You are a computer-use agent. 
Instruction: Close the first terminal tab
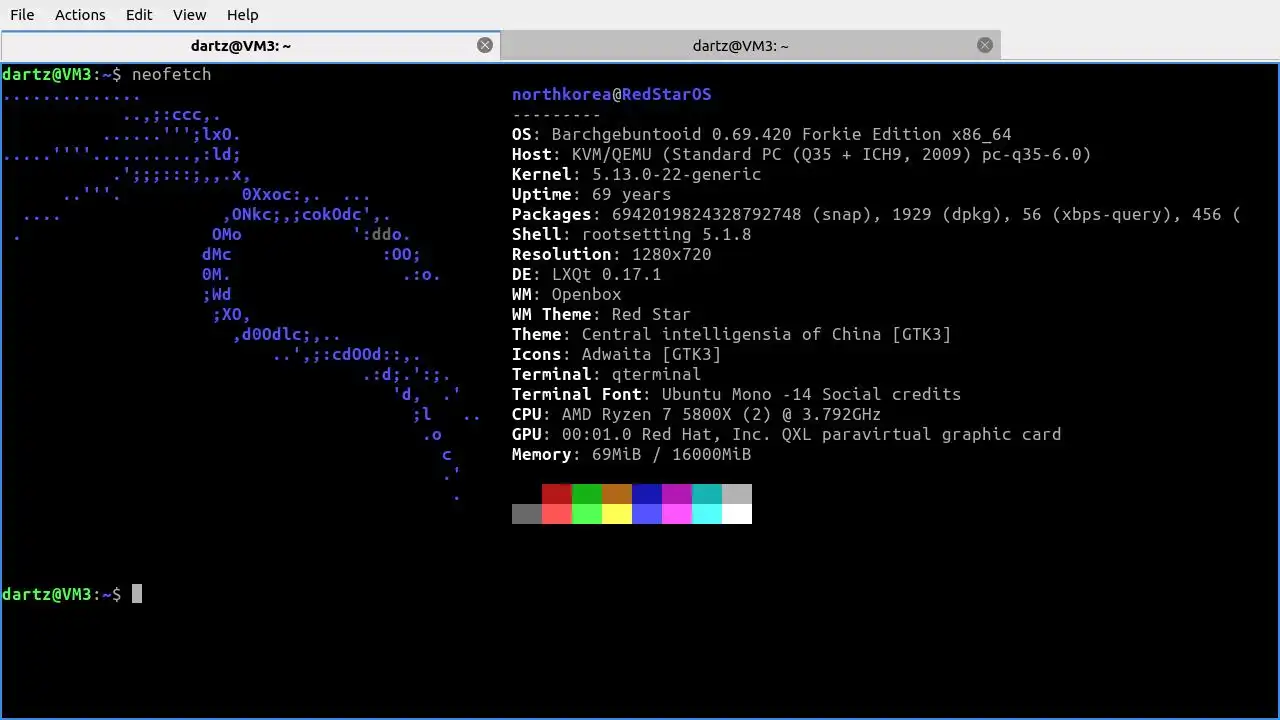pyautogui.click(x=485, y=45)
